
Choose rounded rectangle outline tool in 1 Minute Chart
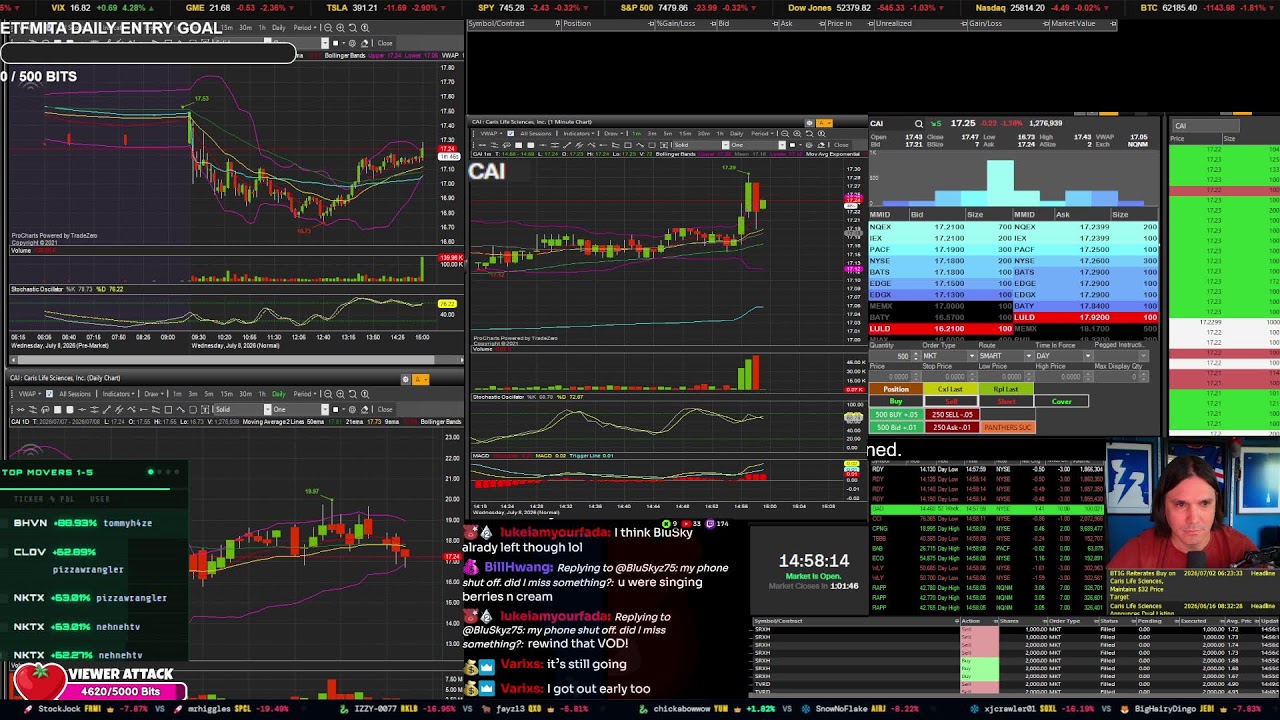652,145
